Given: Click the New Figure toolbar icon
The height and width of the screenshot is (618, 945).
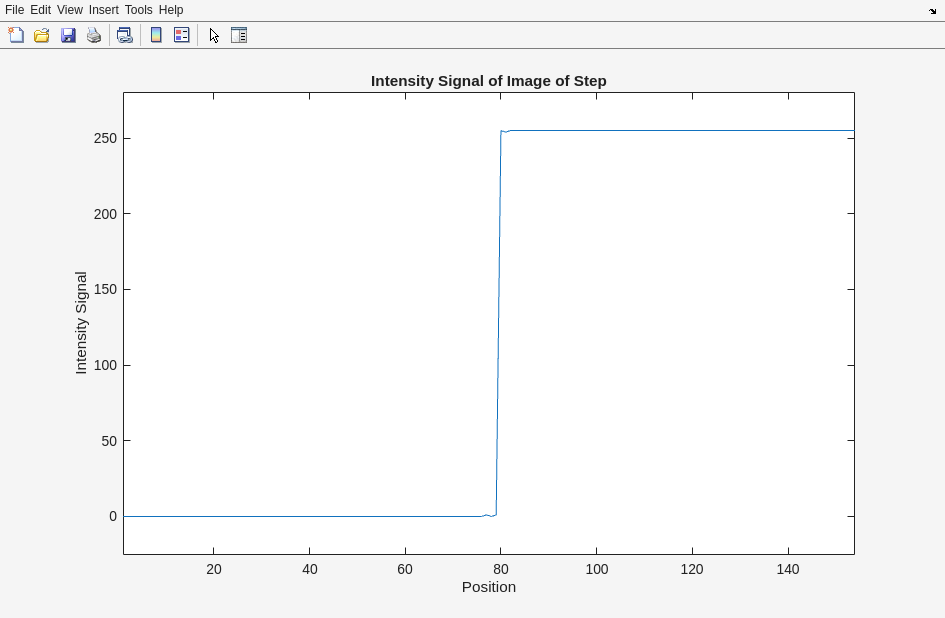Looking at the screenshot, I should pyautogui.click(x=16, y=35).
